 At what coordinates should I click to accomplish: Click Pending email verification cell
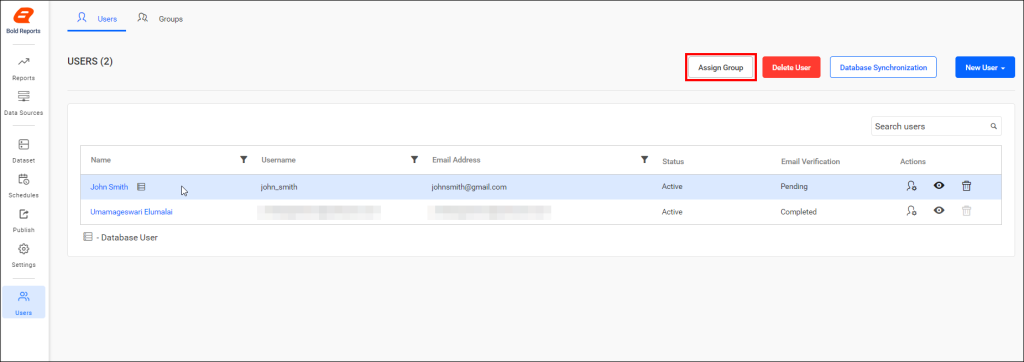pos(794,187)
